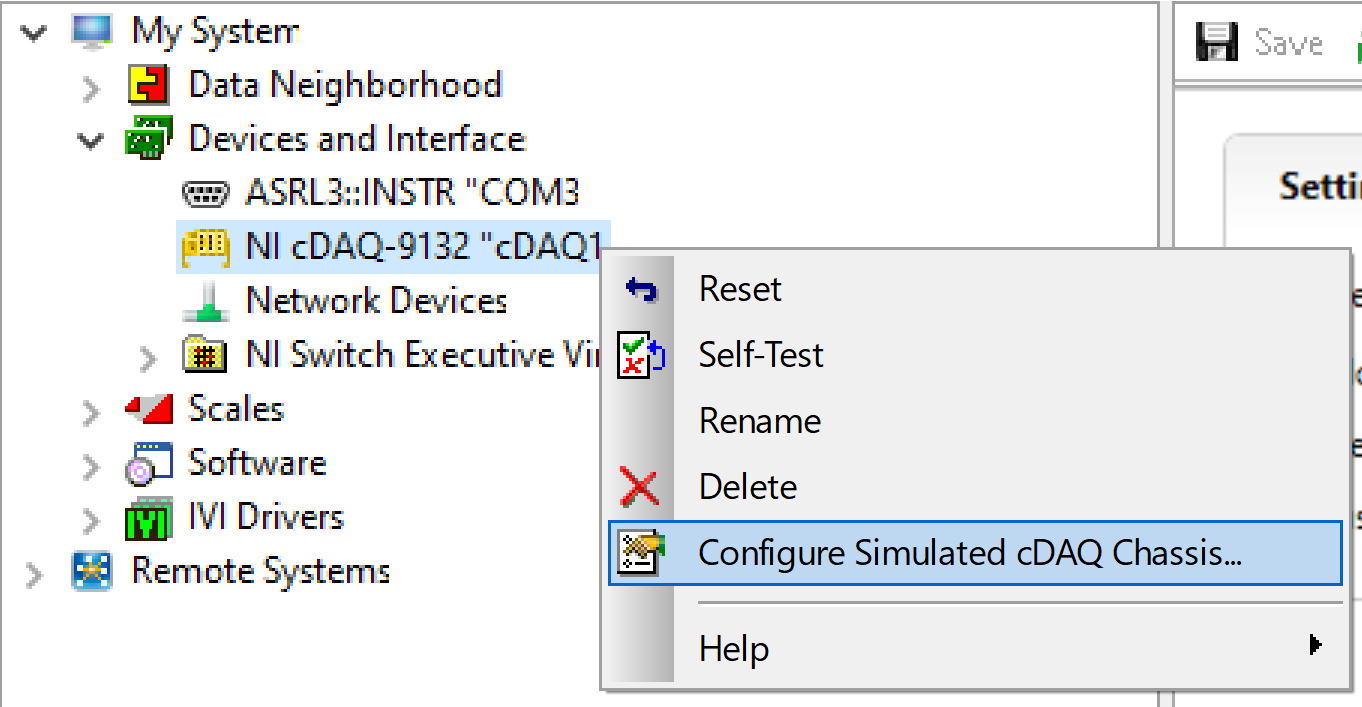Collapse the Devices and Interfaces node
The image size is (1362, 707).
tap(91, 141)
